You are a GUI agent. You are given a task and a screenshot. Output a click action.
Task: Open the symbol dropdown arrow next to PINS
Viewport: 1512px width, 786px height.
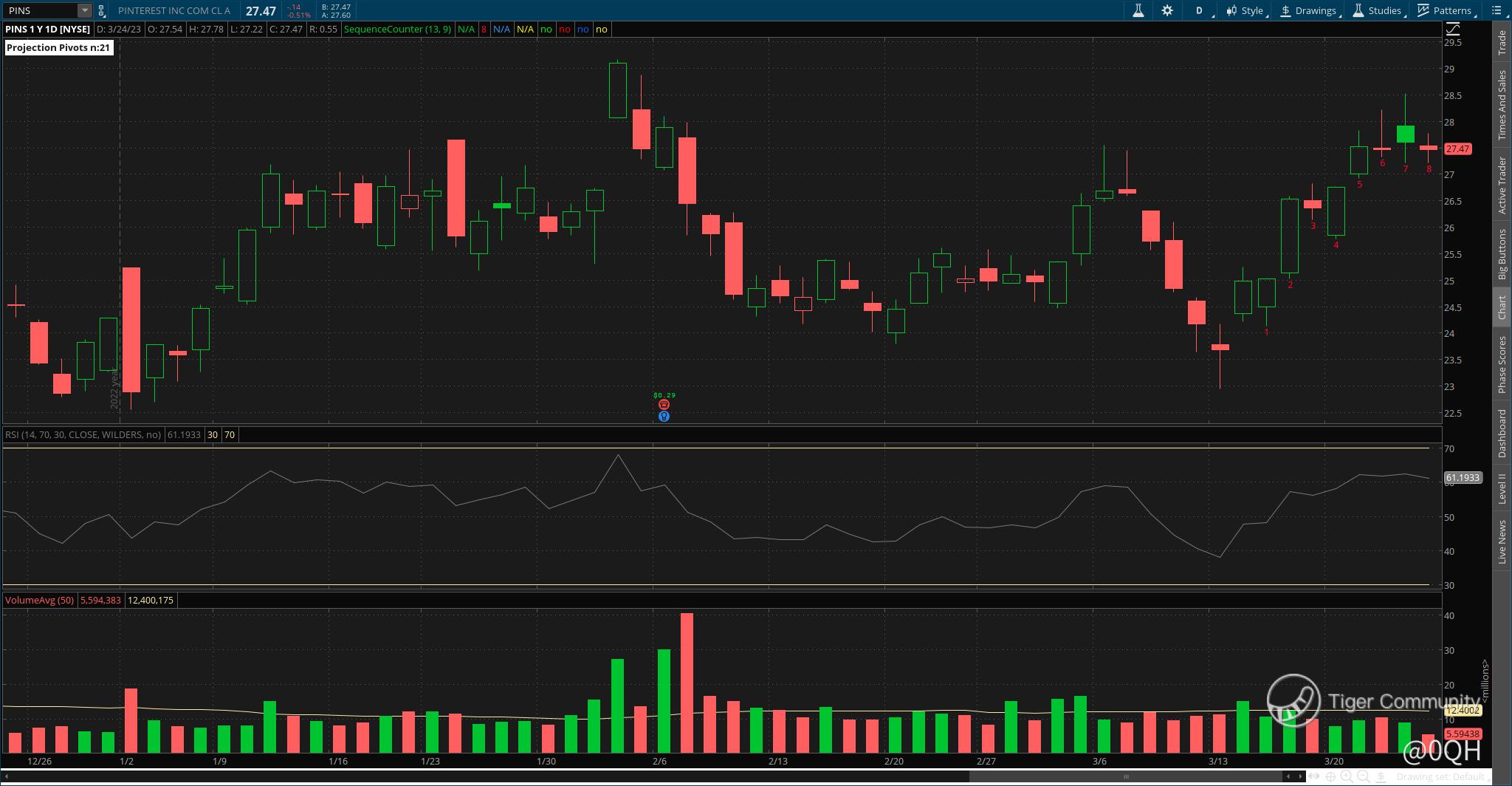pos(85,10)
